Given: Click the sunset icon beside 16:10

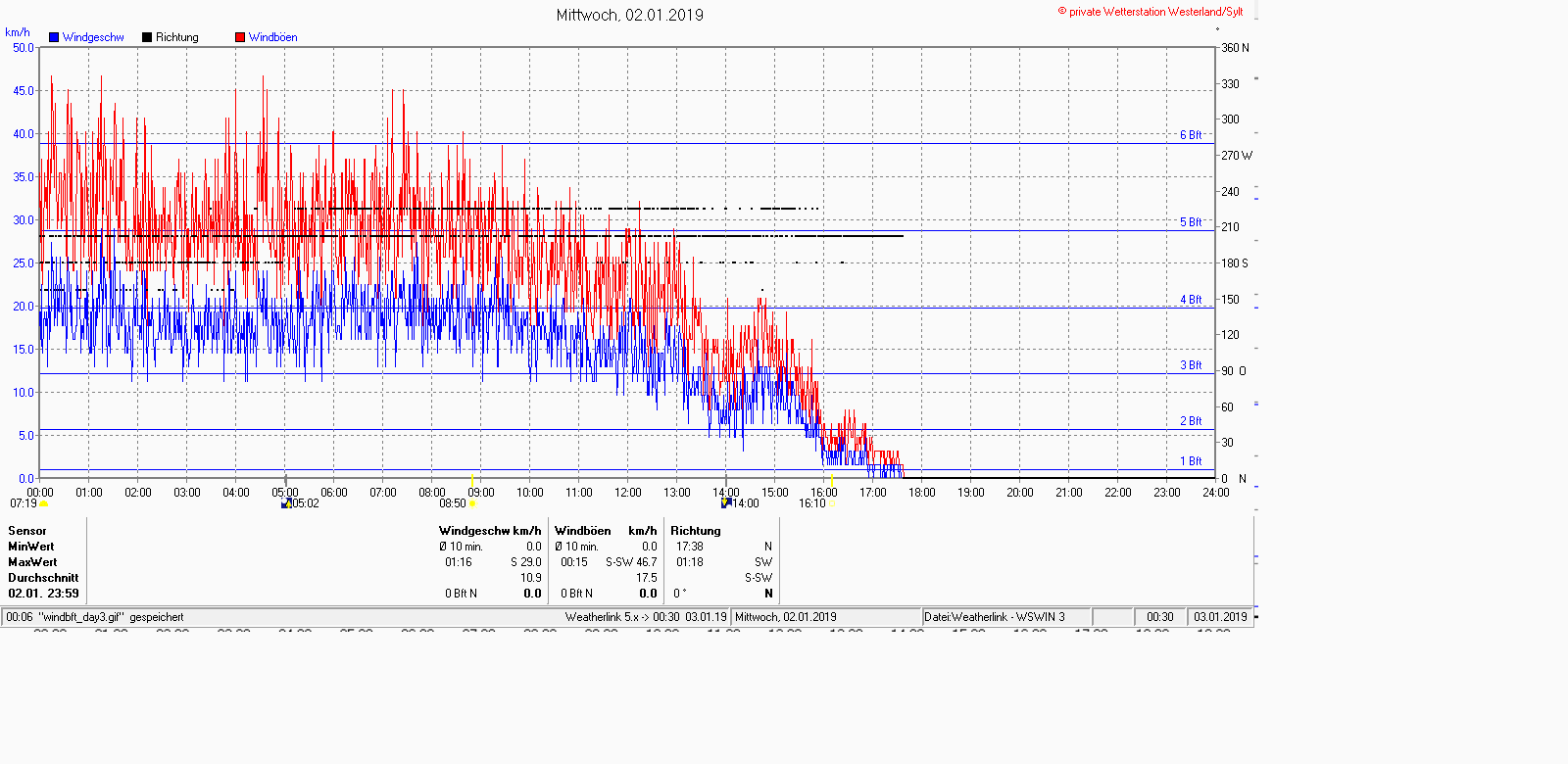Looking at the screenshot, I should point(832,503).
